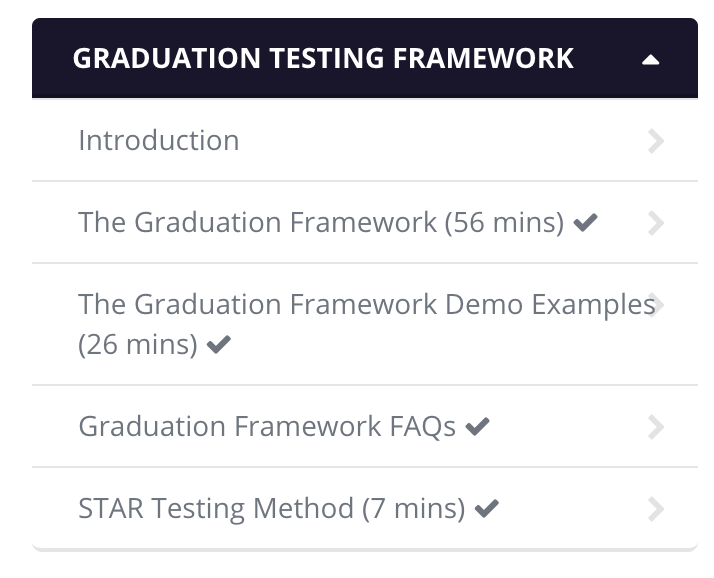Click the chevron on STAR Testing Method row
The image size is (714, 578).
click(656, 509)
